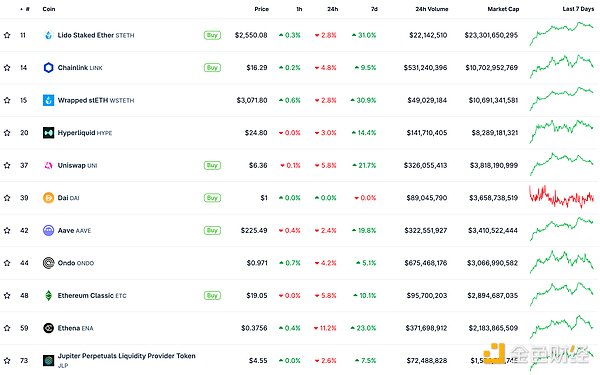Star Lido Staked Ether as favorite

7,35
